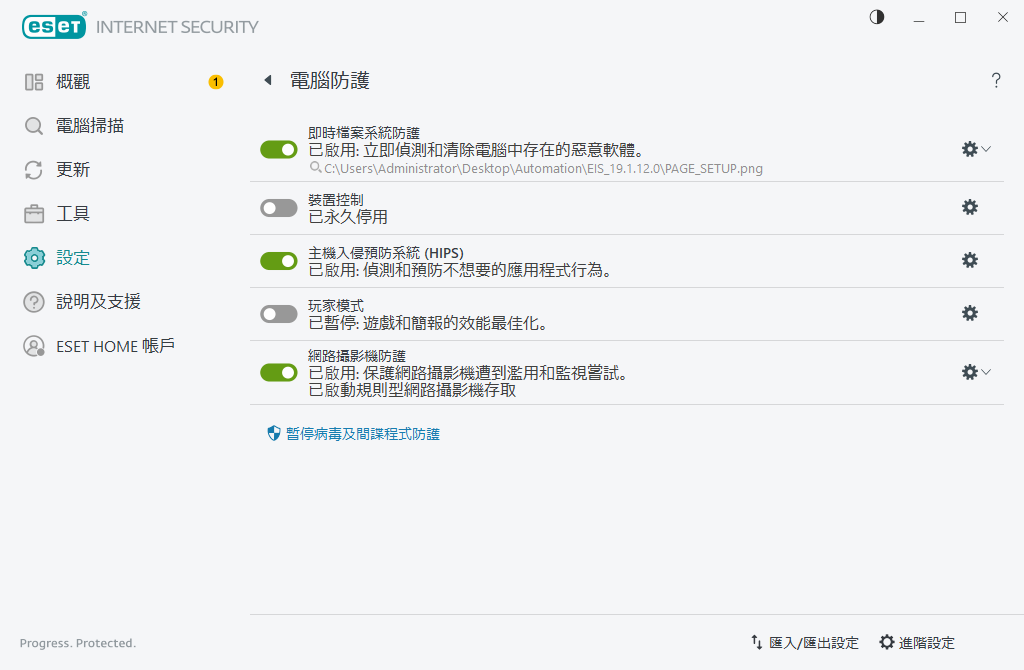Enable the 裝置控制 switch
1024x670 pixels.
click(x=279, y=208)
